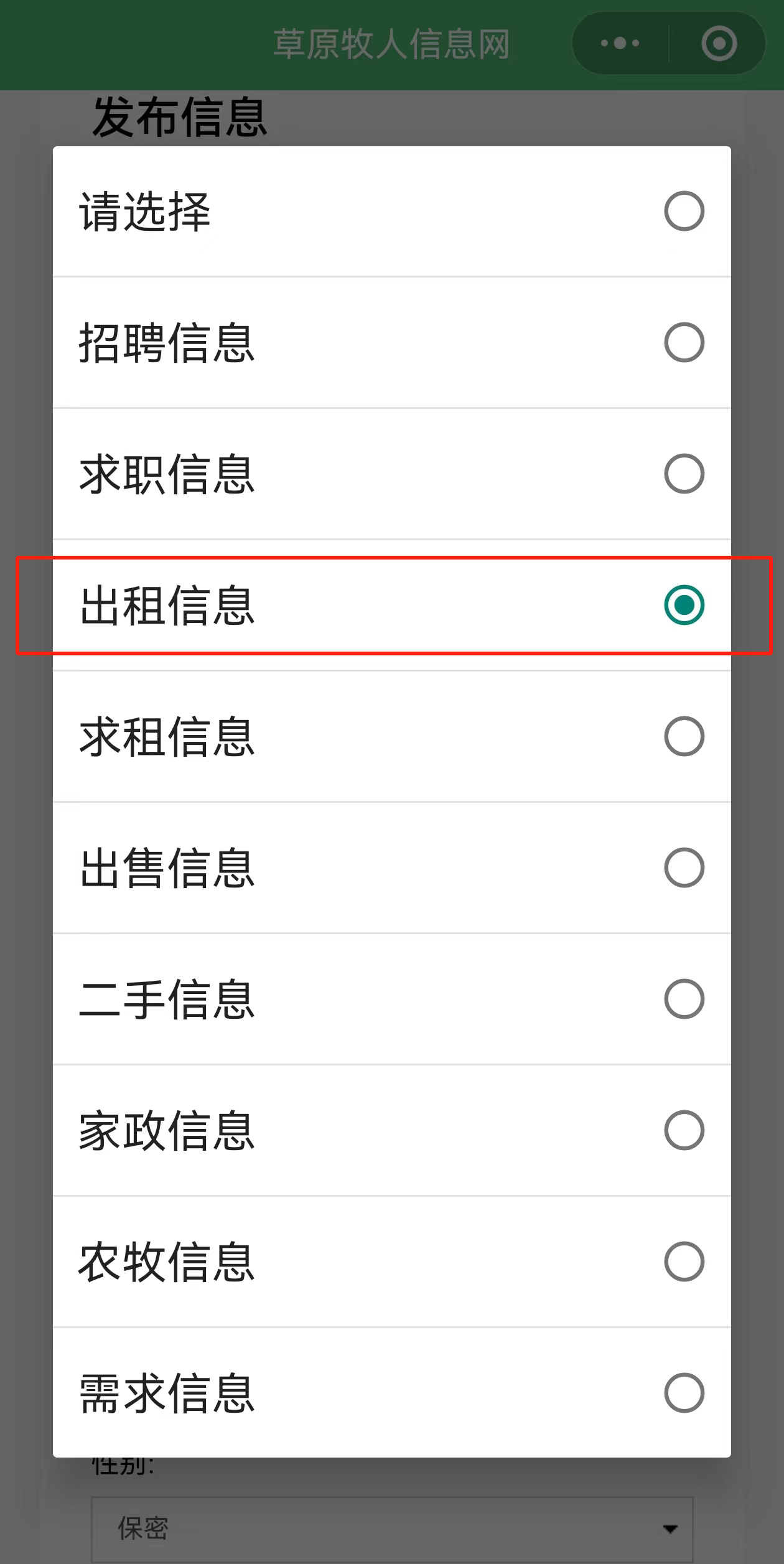This screenshot has width=784, height=1564.
Task: Select the 需求信息 radio button
Action: click(684, 1393)
